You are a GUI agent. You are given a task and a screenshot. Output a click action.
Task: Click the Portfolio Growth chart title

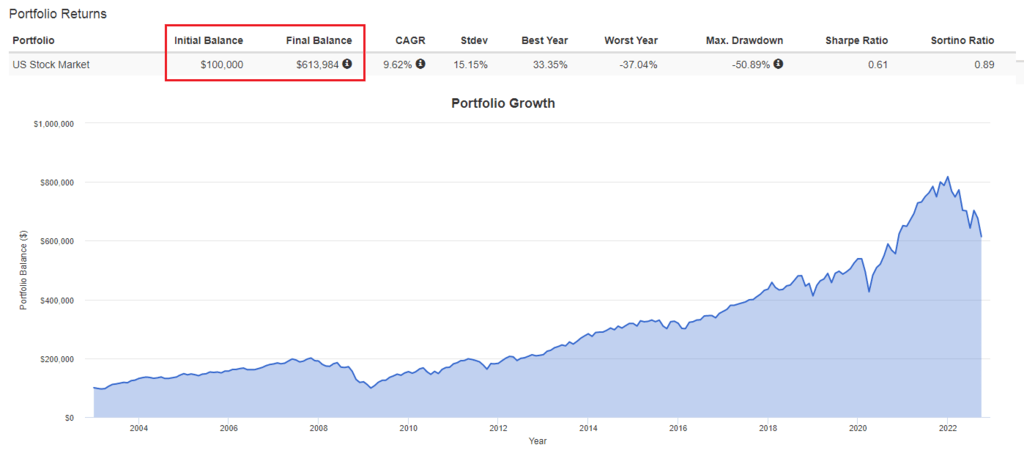(503, 103)
